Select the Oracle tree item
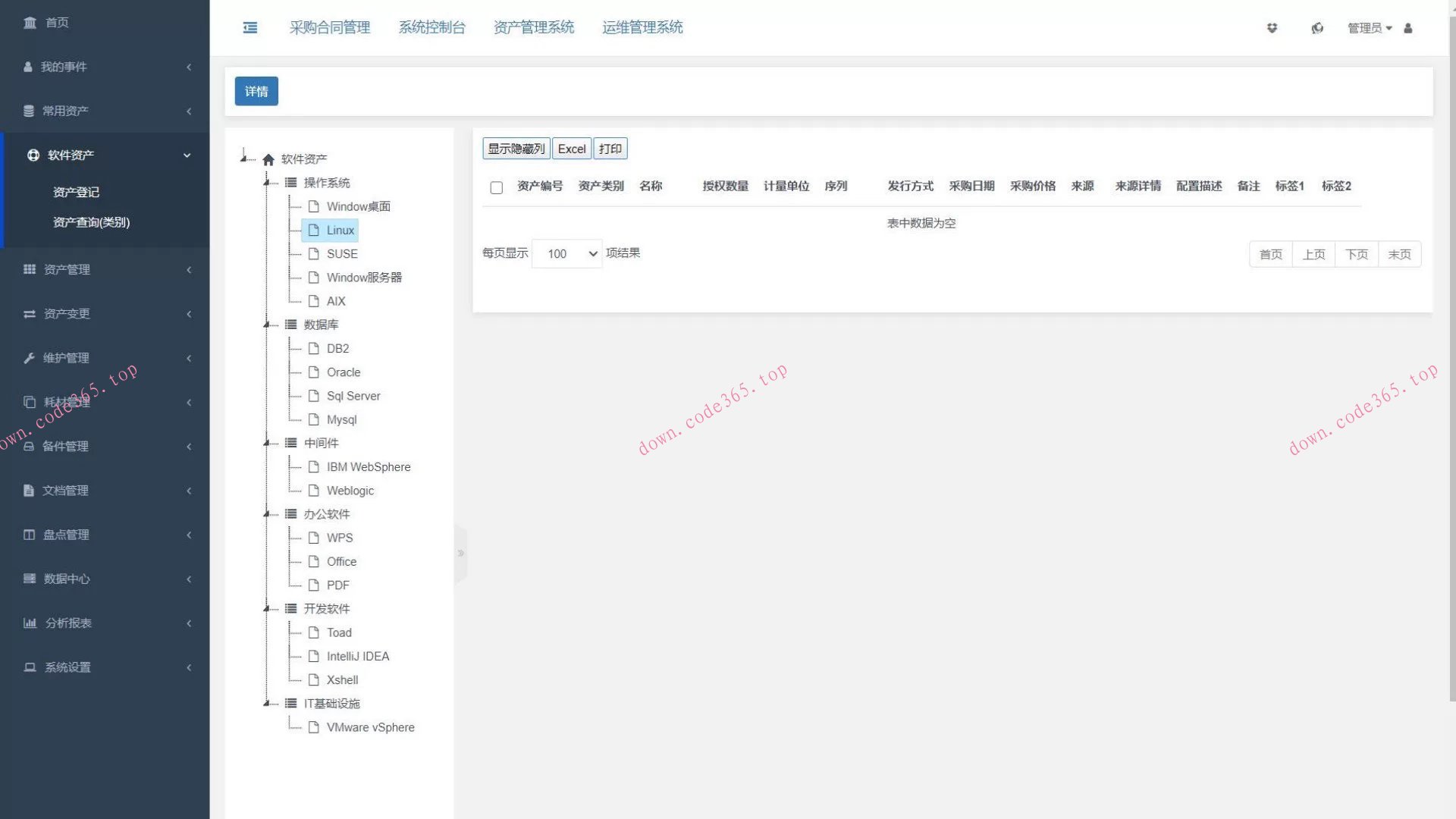 (x=343, y=372)
